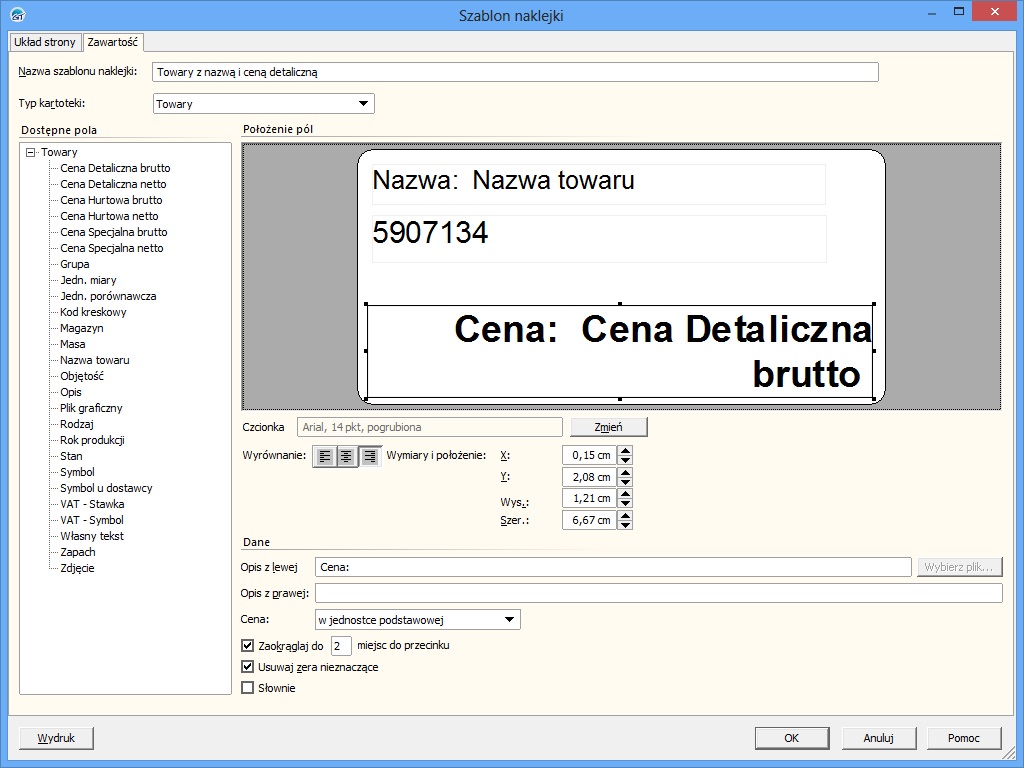The image size is (1024, 768).
Task: Select Kod kreskowy in available fields
Action: pos(93,312)
